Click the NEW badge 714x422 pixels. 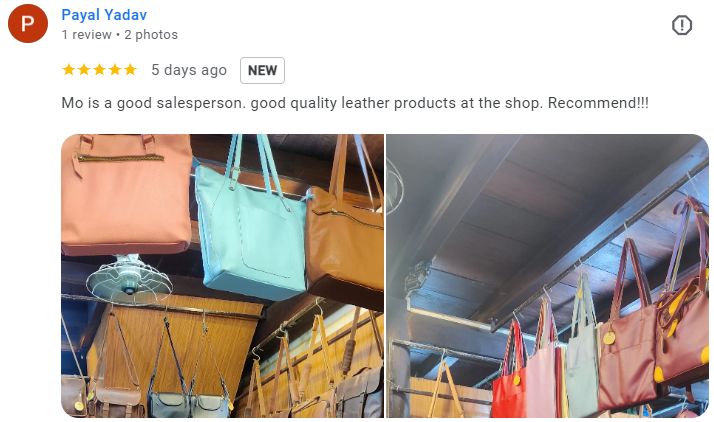point(262,71)
